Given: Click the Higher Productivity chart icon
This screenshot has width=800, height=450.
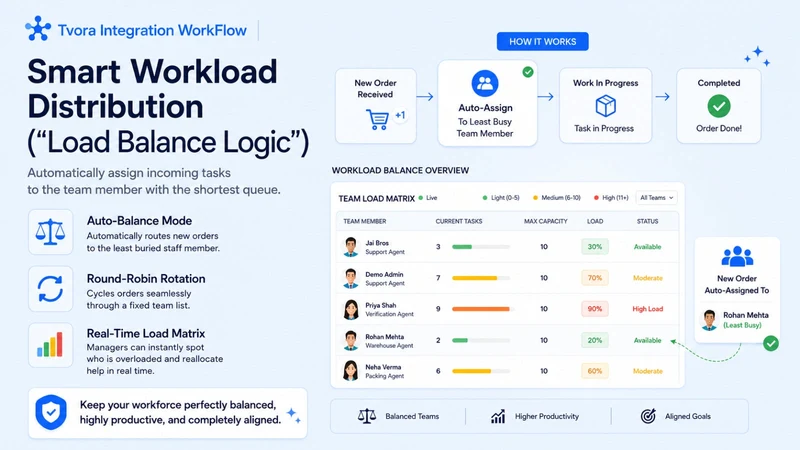Looking at the screenshot, I should coord(498,416).
